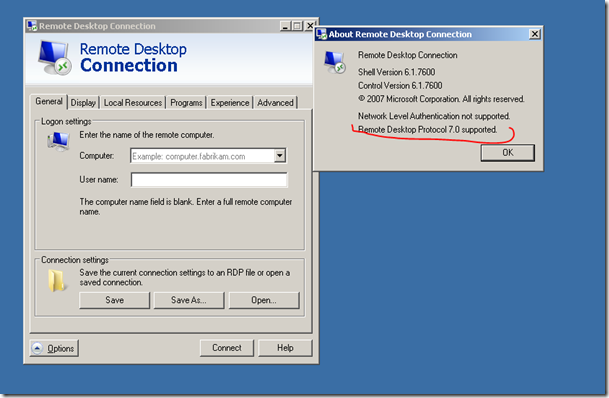Open the Local Resources tab
This screenshot has height=398, width=609.
(133, 103)
